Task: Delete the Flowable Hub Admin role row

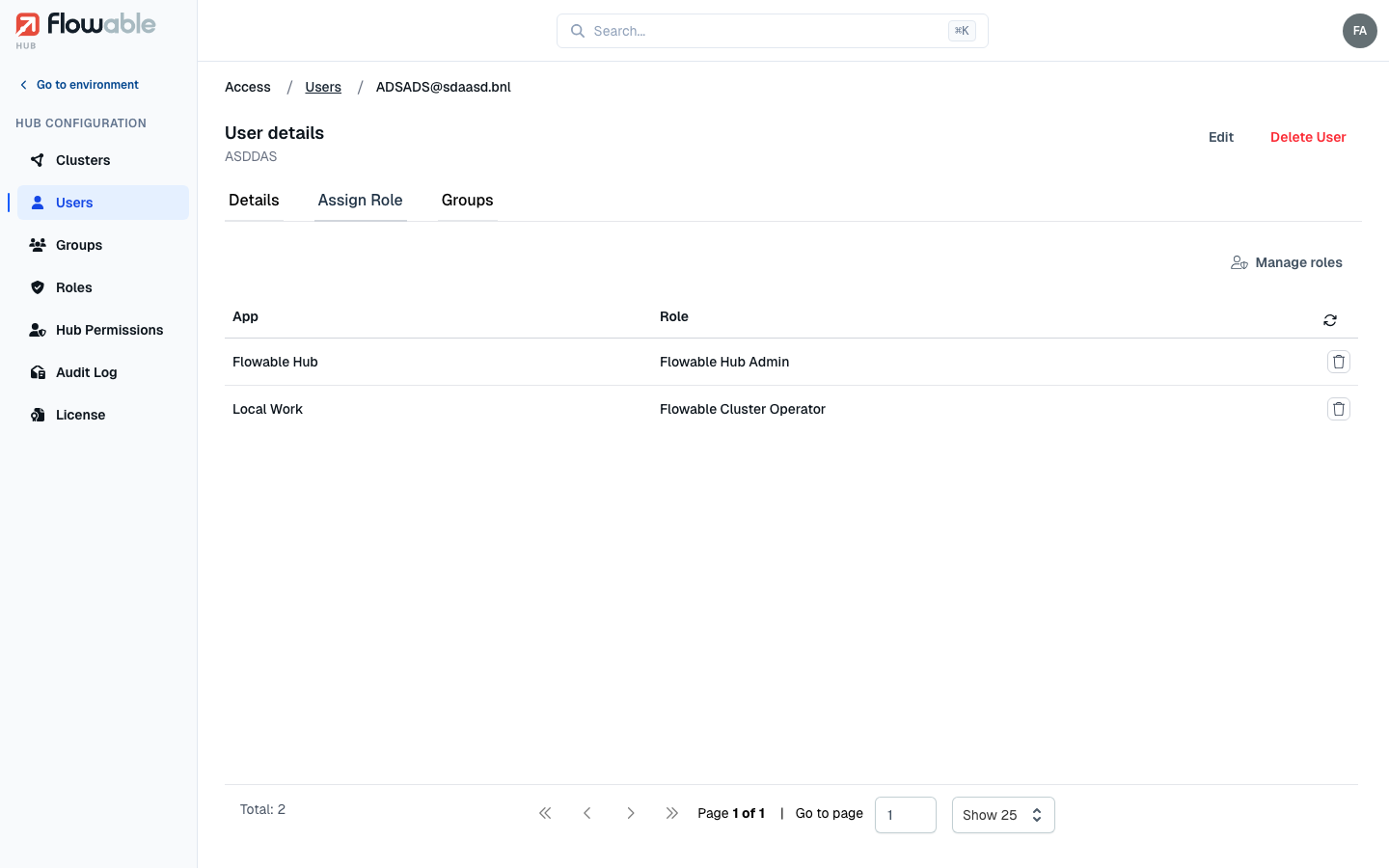Action: click(x=1339, y=362)
